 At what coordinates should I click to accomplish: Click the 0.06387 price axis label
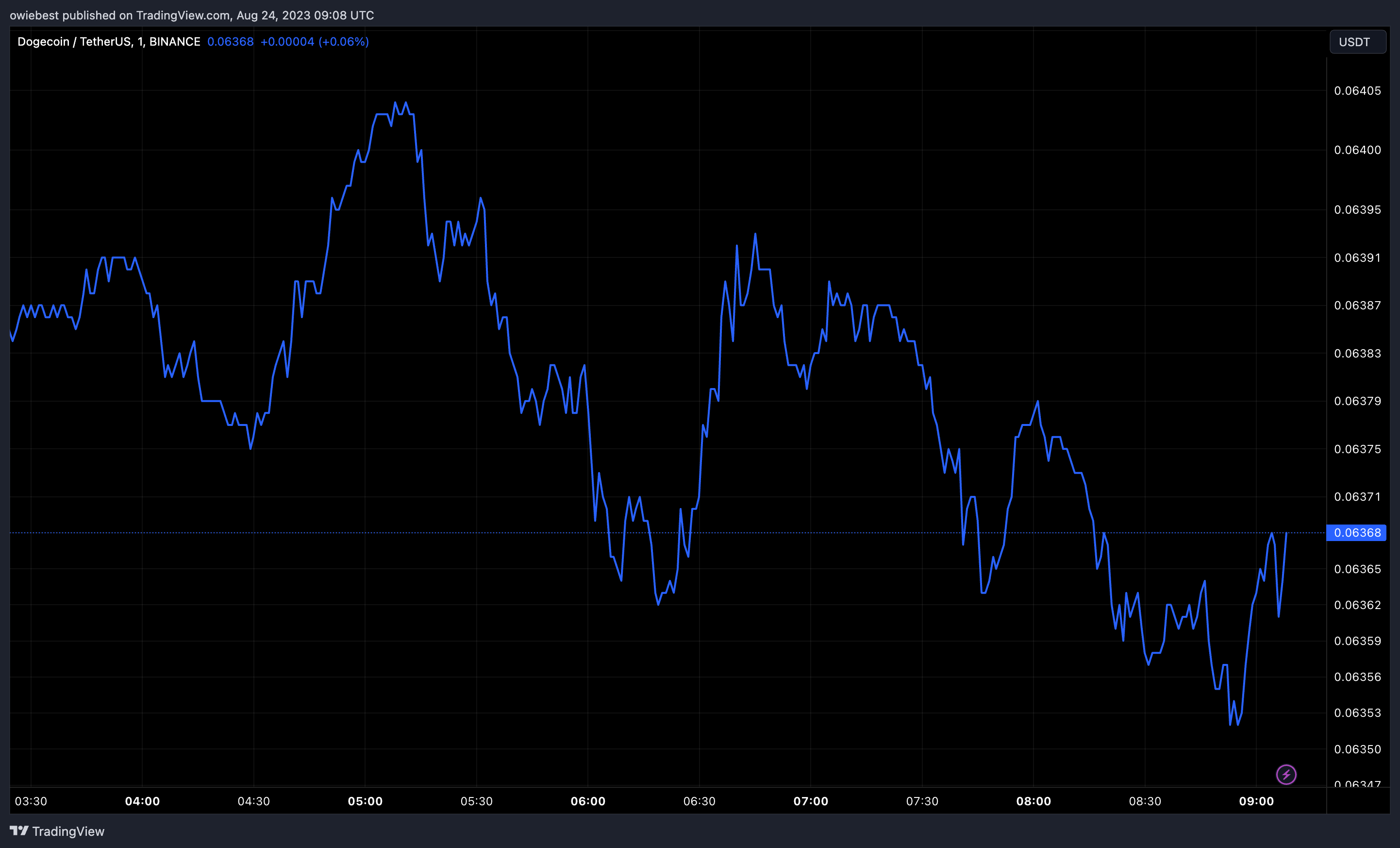(x=1357, y=306)
